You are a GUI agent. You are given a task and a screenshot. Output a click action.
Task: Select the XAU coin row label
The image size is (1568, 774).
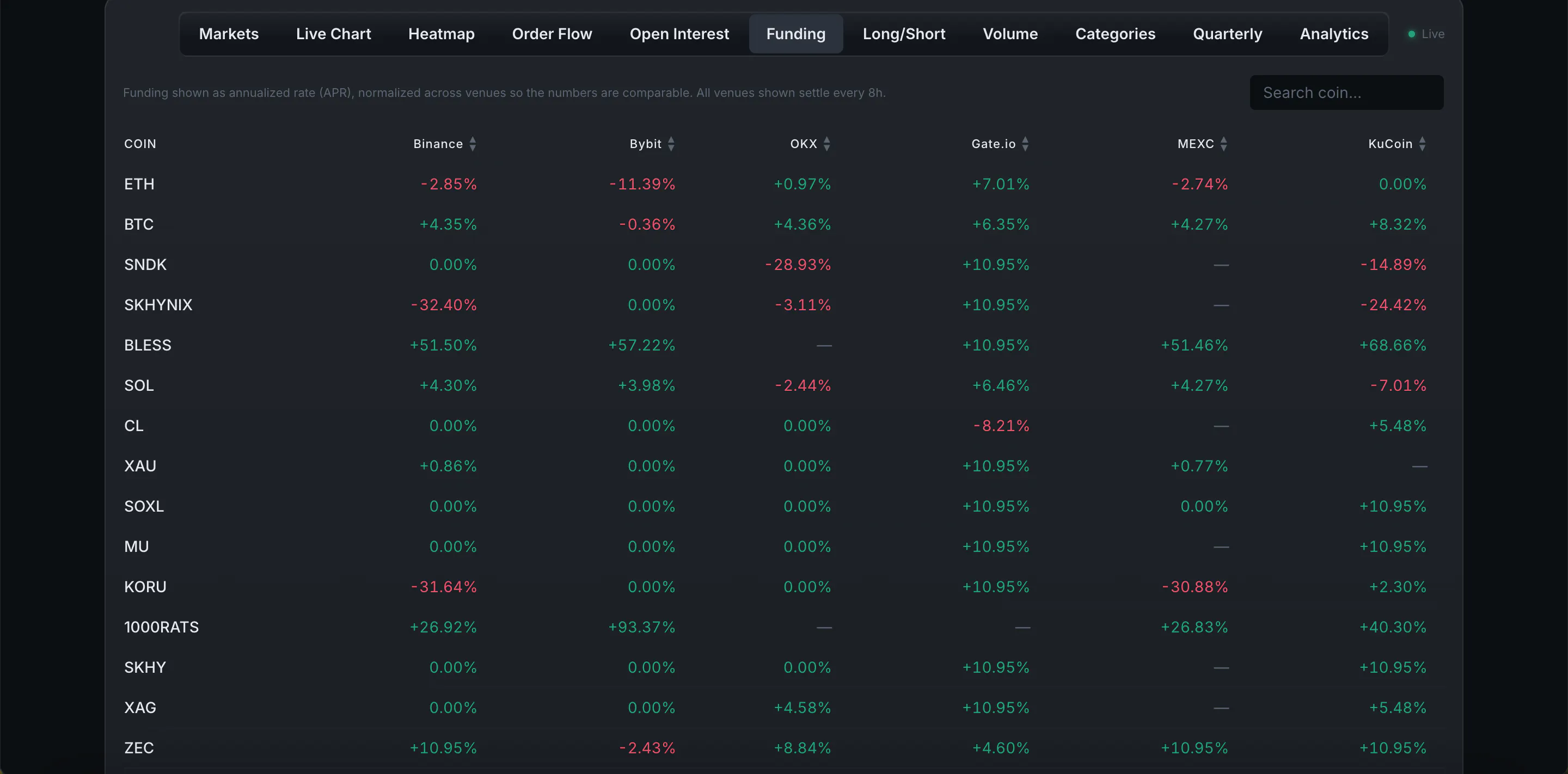pos(140,466)
